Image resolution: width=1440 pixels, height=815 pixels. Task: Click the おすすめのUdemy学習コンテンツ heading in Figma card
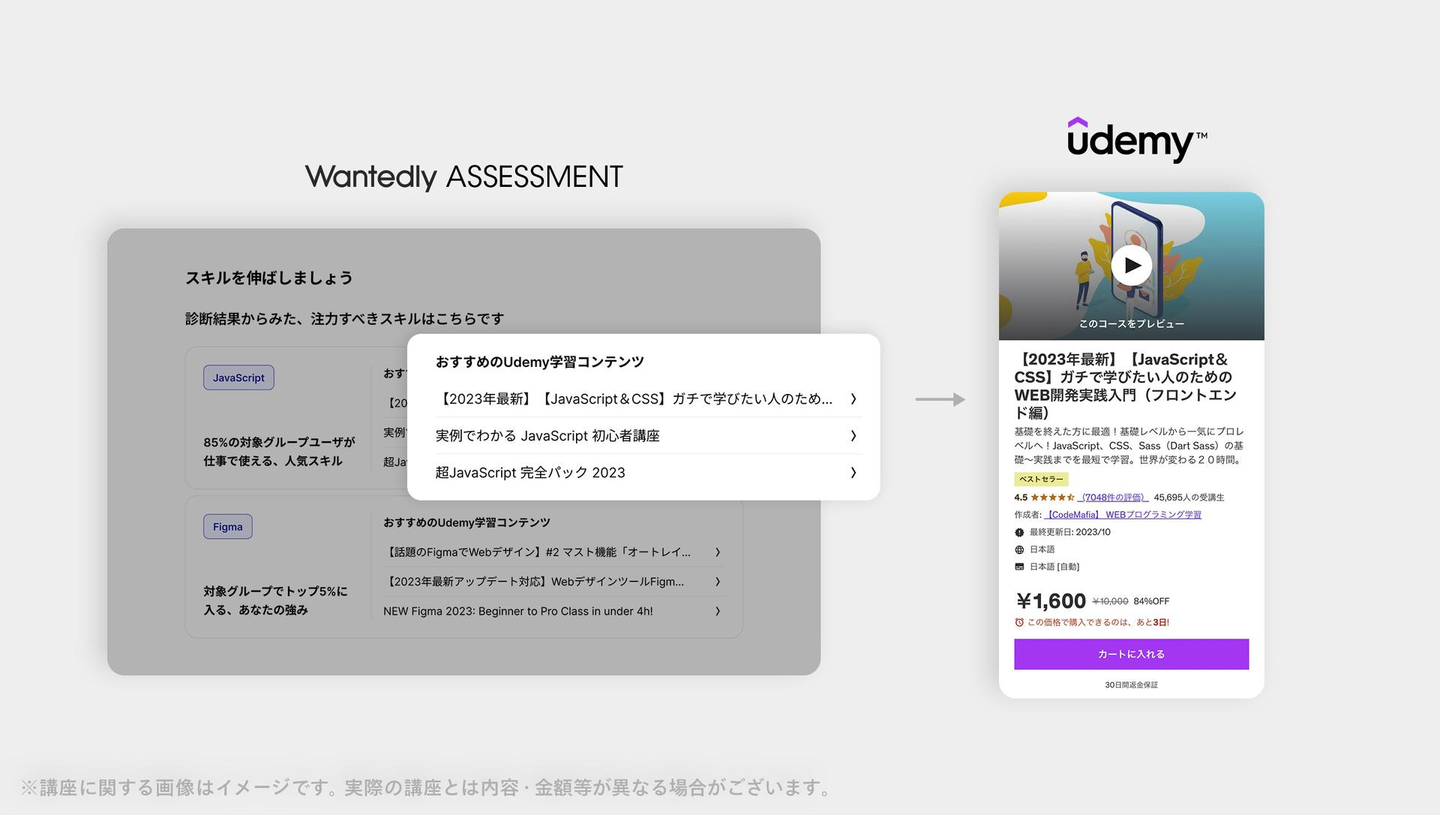(x=467, y=522)
